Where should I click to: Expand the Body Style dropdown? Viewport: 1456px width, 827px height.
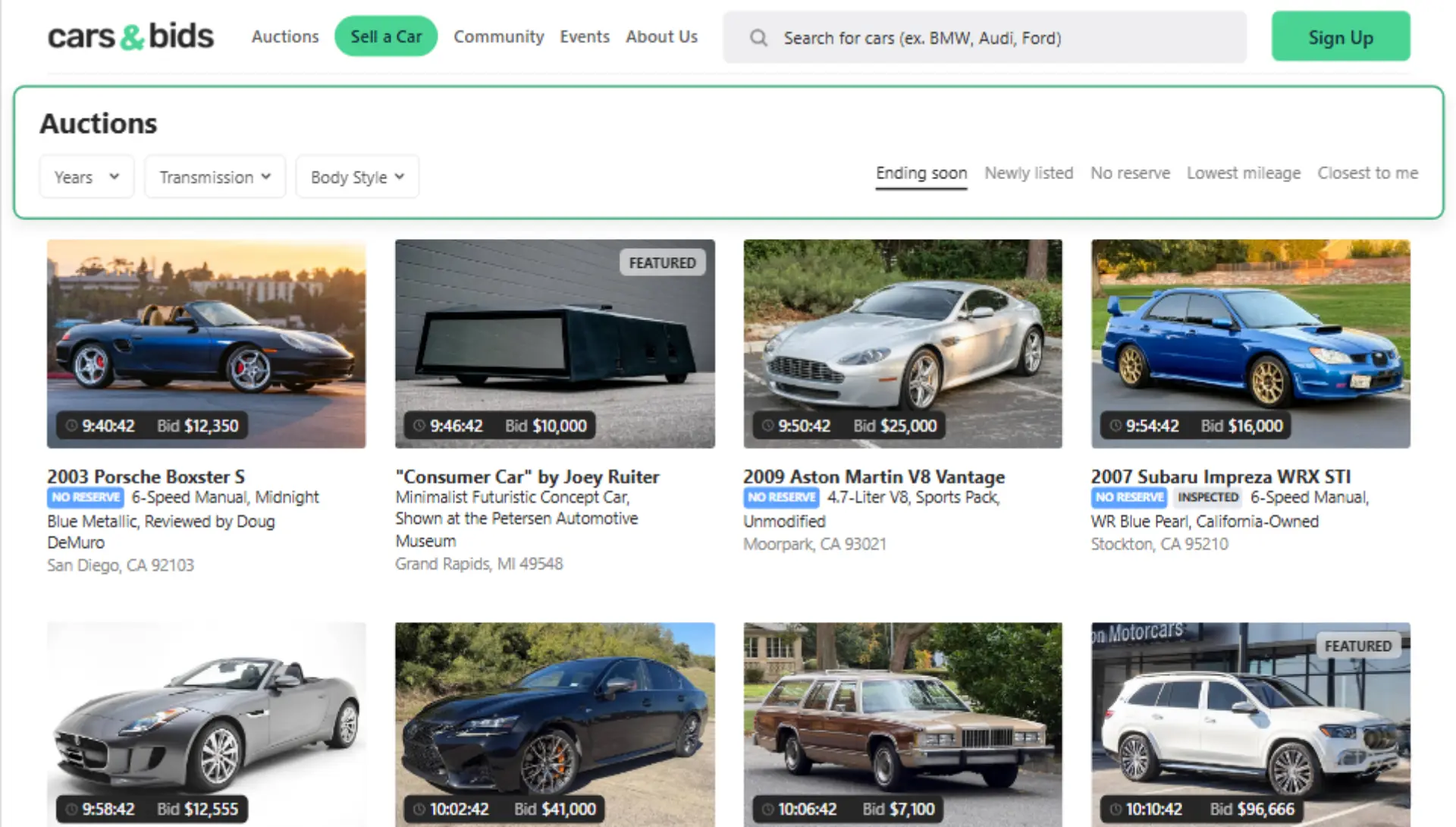(x=357, y=177)
